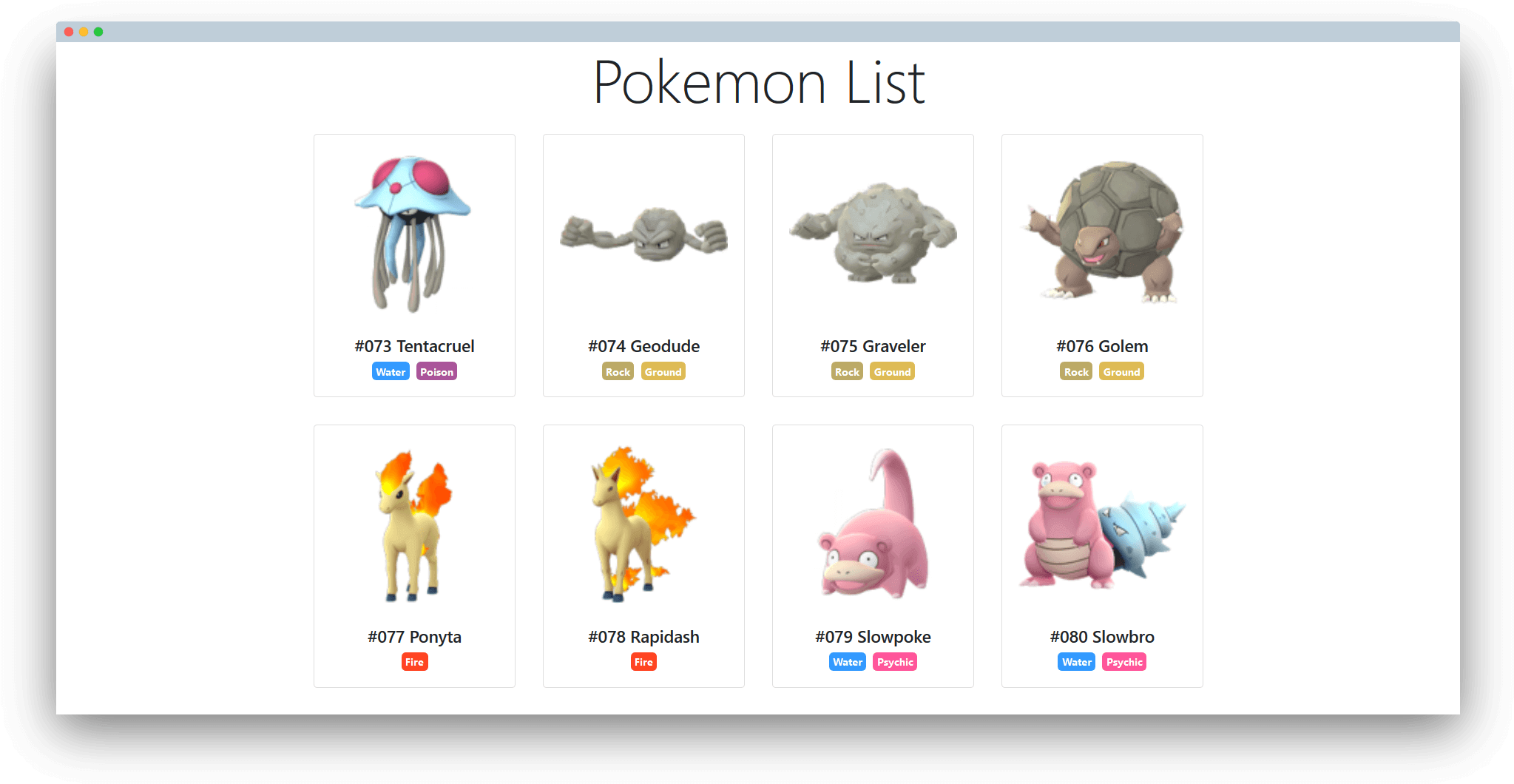Select the Rock badge under Golem
The image size is (1514, 784).
1076,371
